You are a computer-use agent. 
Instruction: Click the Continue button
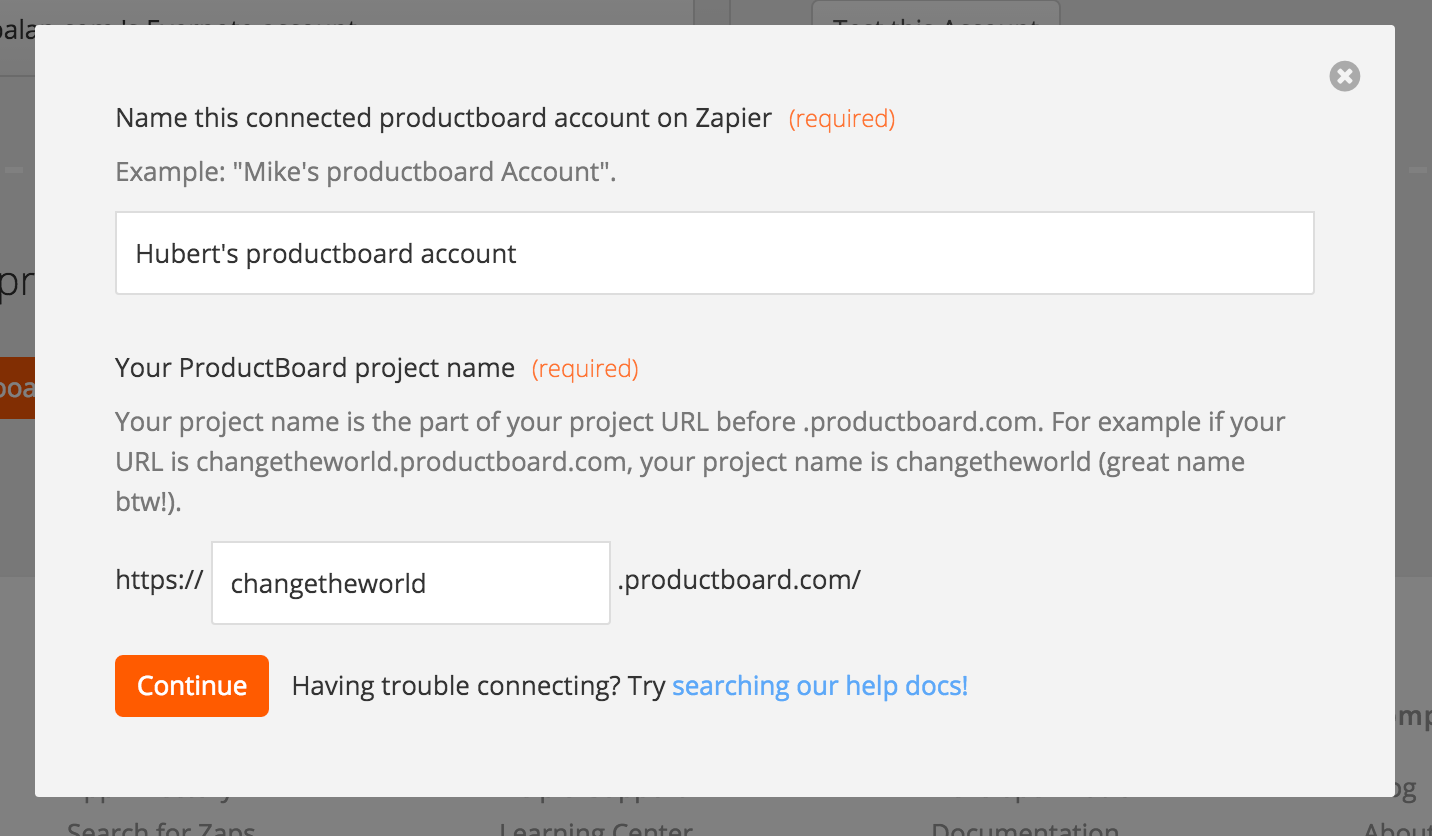point(192,686)
